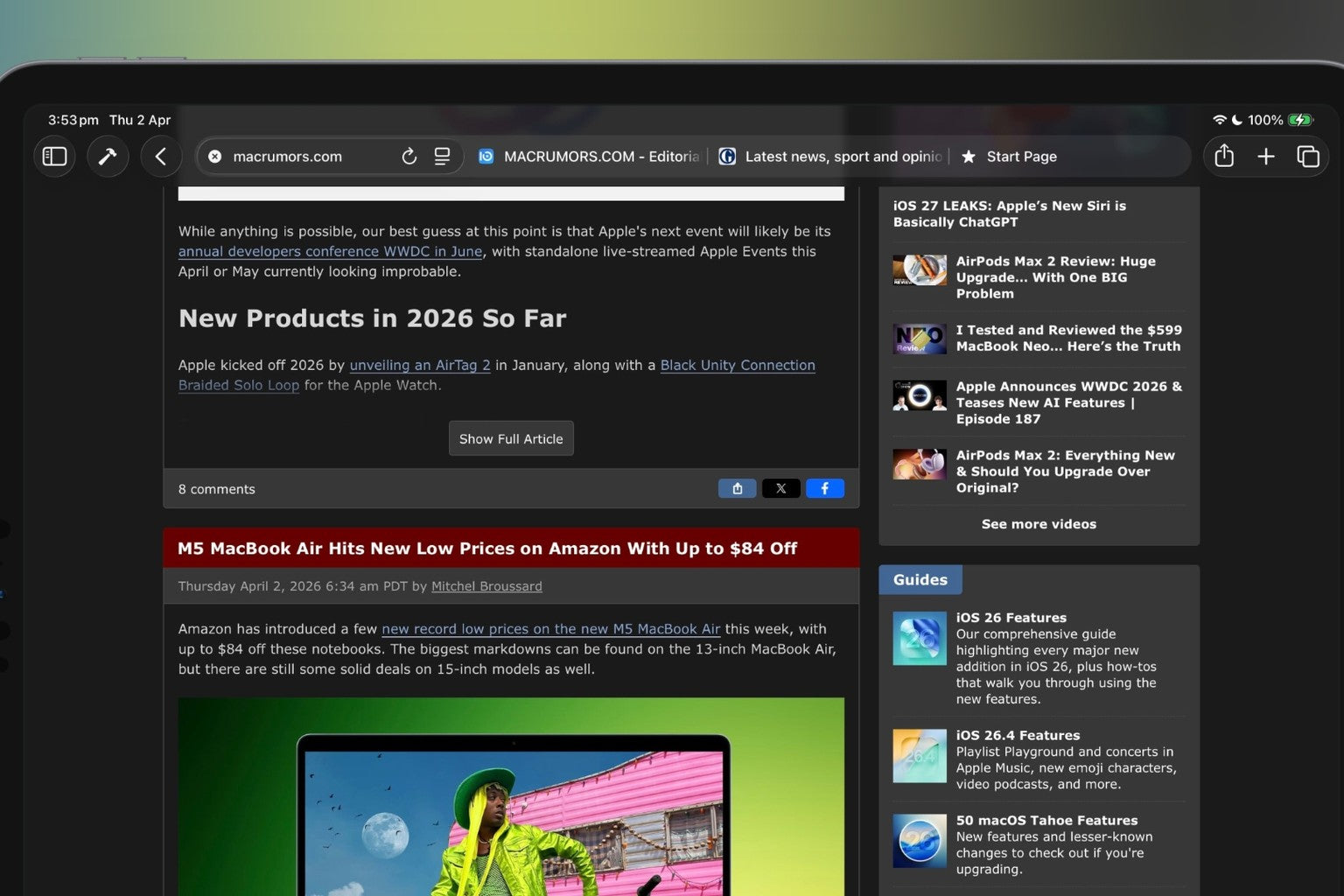The image size is (1344, 896).
Task: Open the tab overview icon
Action: 1307,157
